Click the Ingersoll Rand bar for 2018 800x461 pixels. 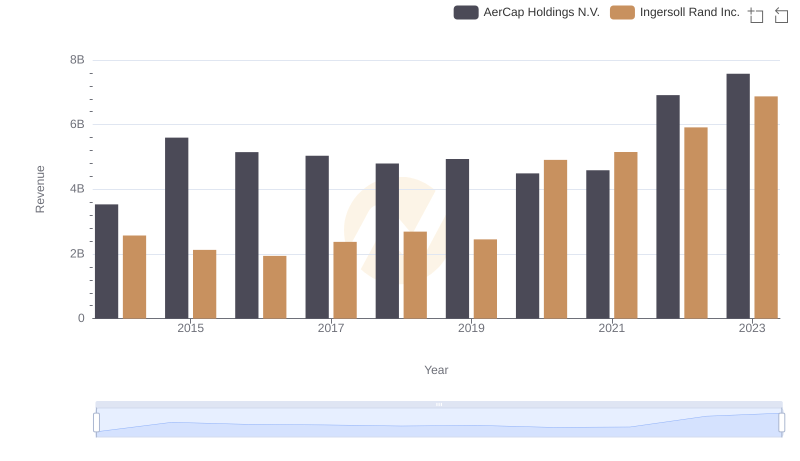coord(415,275)
